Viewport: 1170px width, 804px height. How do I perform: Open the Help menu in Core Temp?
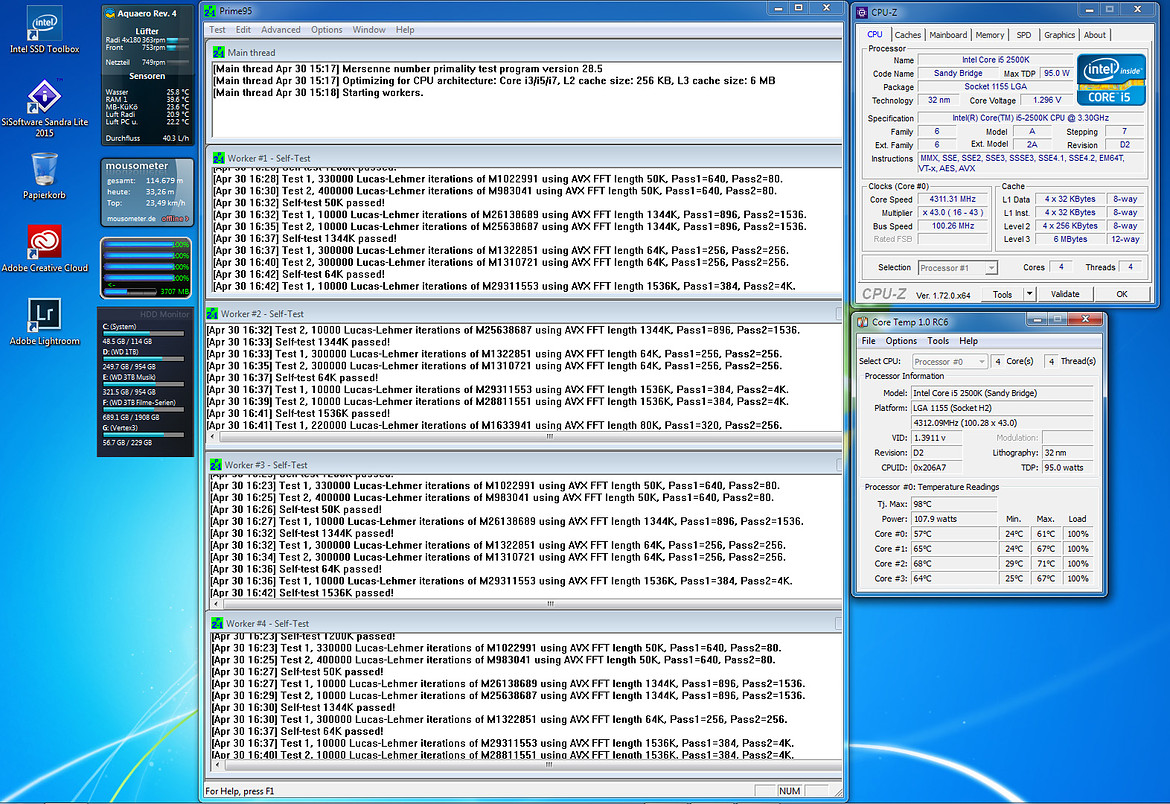tap(969, 341)
